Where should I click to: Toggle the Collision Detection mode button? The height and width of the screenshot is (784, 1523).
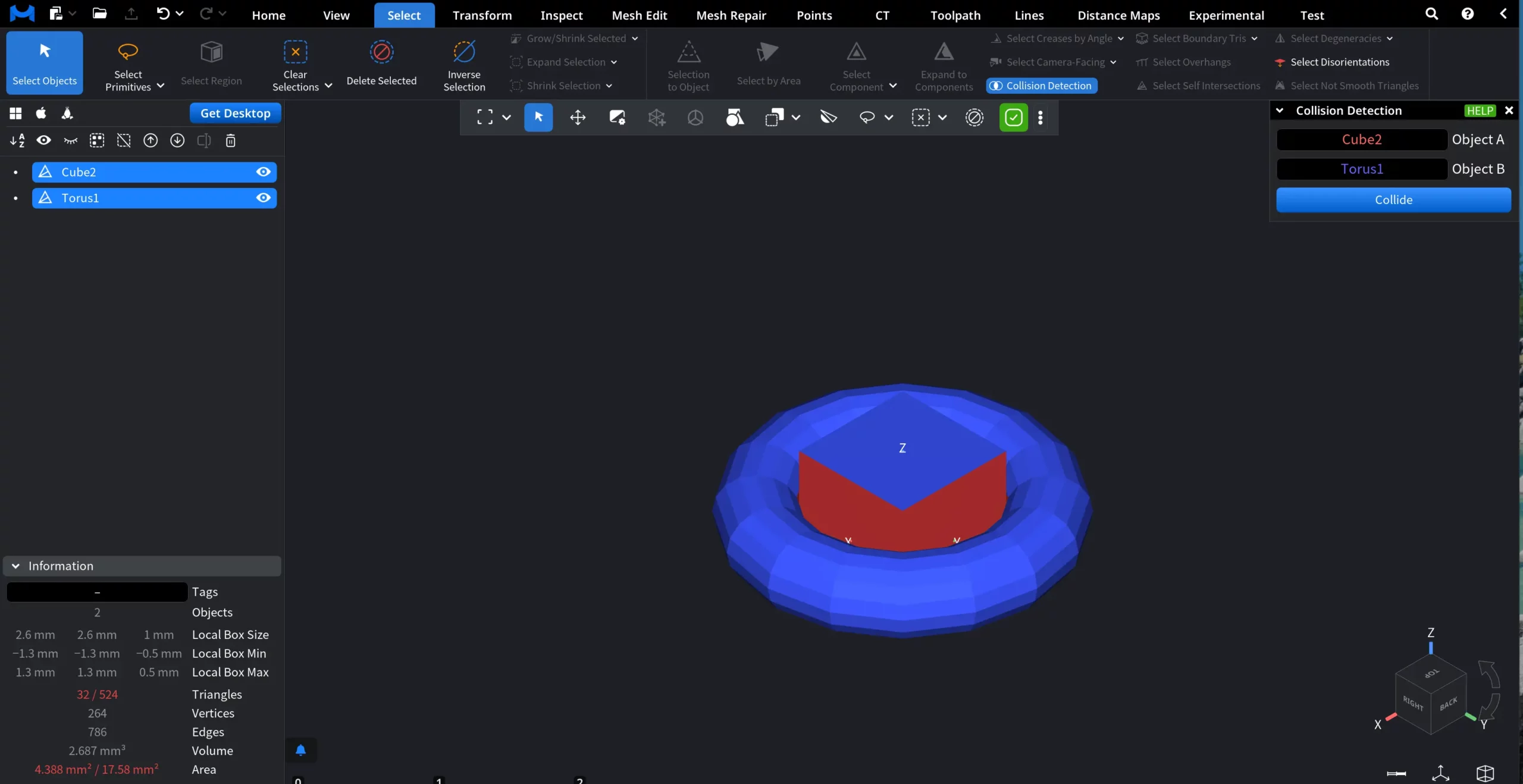(x=1040, y=86)
